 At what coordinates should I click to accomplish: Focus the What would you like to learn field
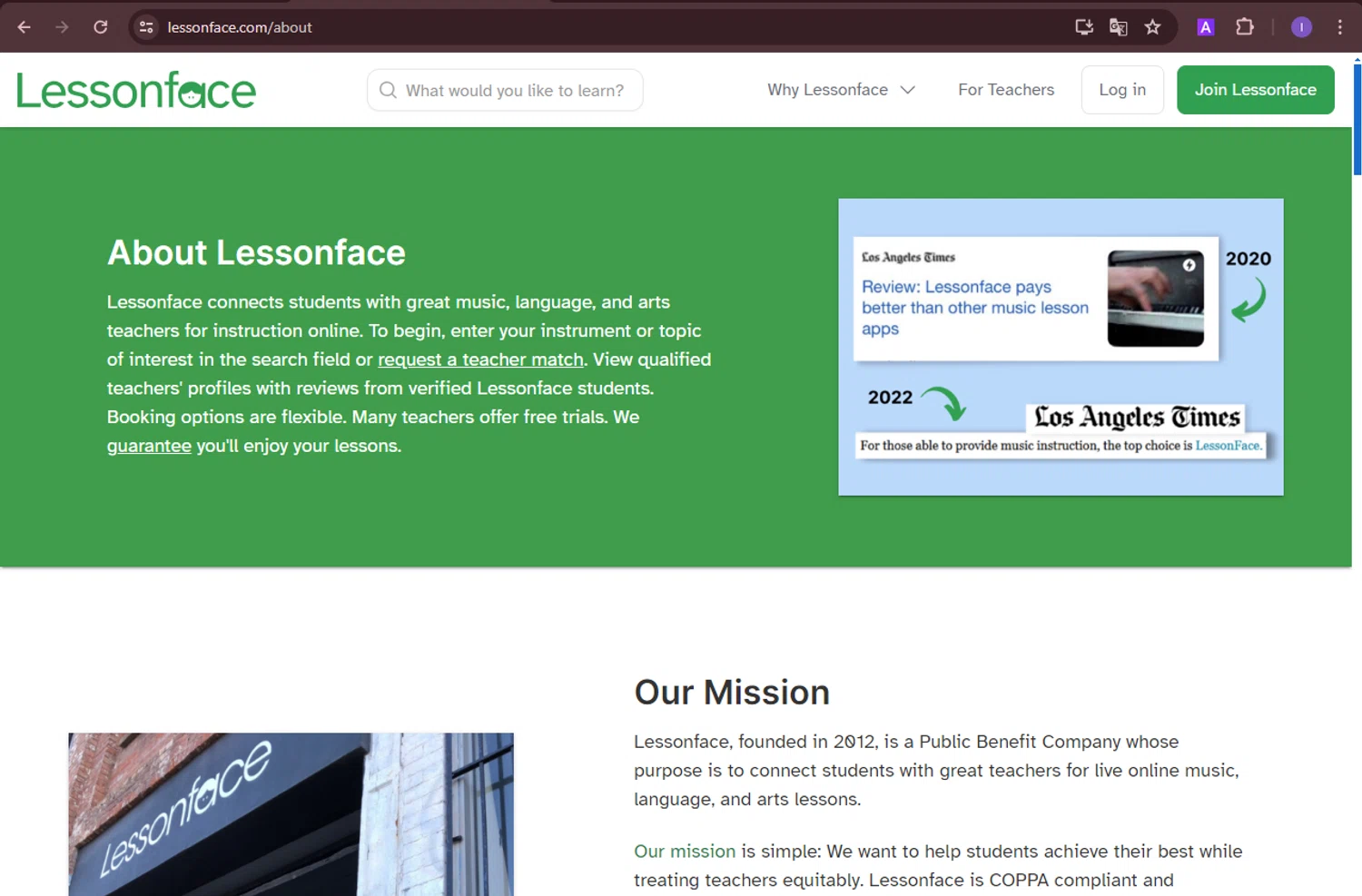pos(505,90)
